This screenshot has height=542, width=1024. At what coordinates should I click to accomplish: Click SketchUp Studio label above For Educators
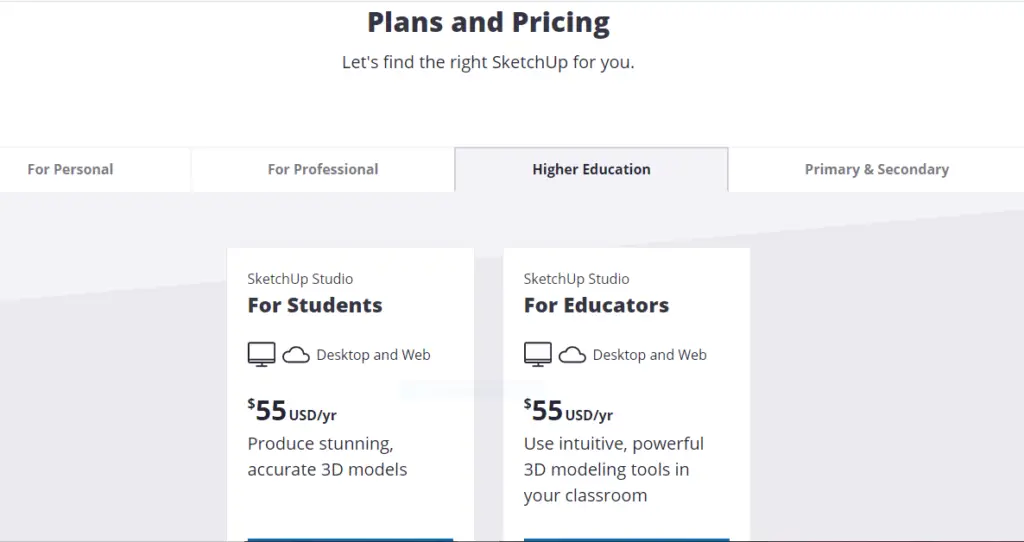click(x=576, y=279)
